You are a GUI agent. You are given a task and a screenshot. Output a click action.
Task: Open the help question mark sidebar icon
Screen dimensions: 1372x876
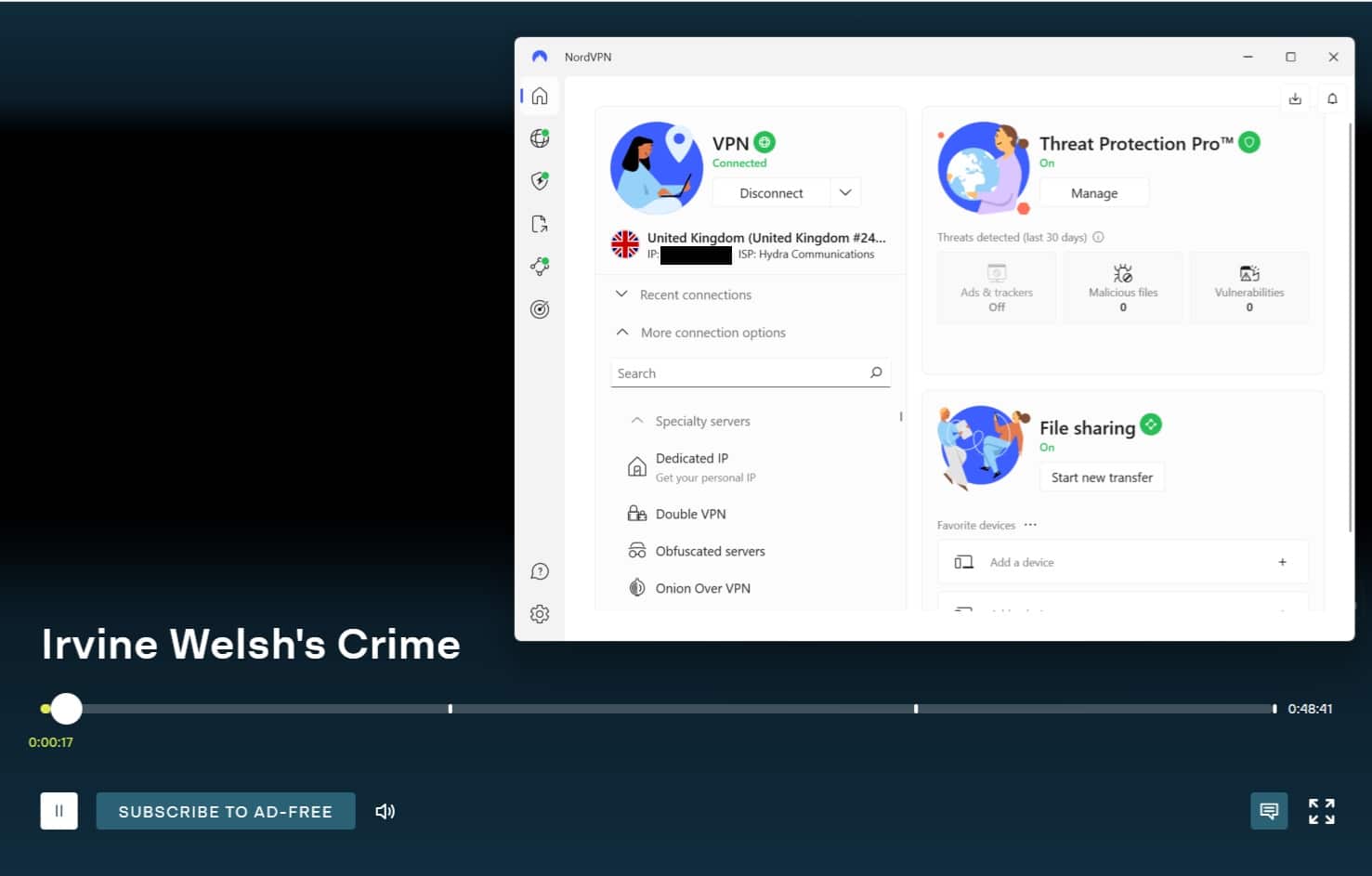point(540,571)
